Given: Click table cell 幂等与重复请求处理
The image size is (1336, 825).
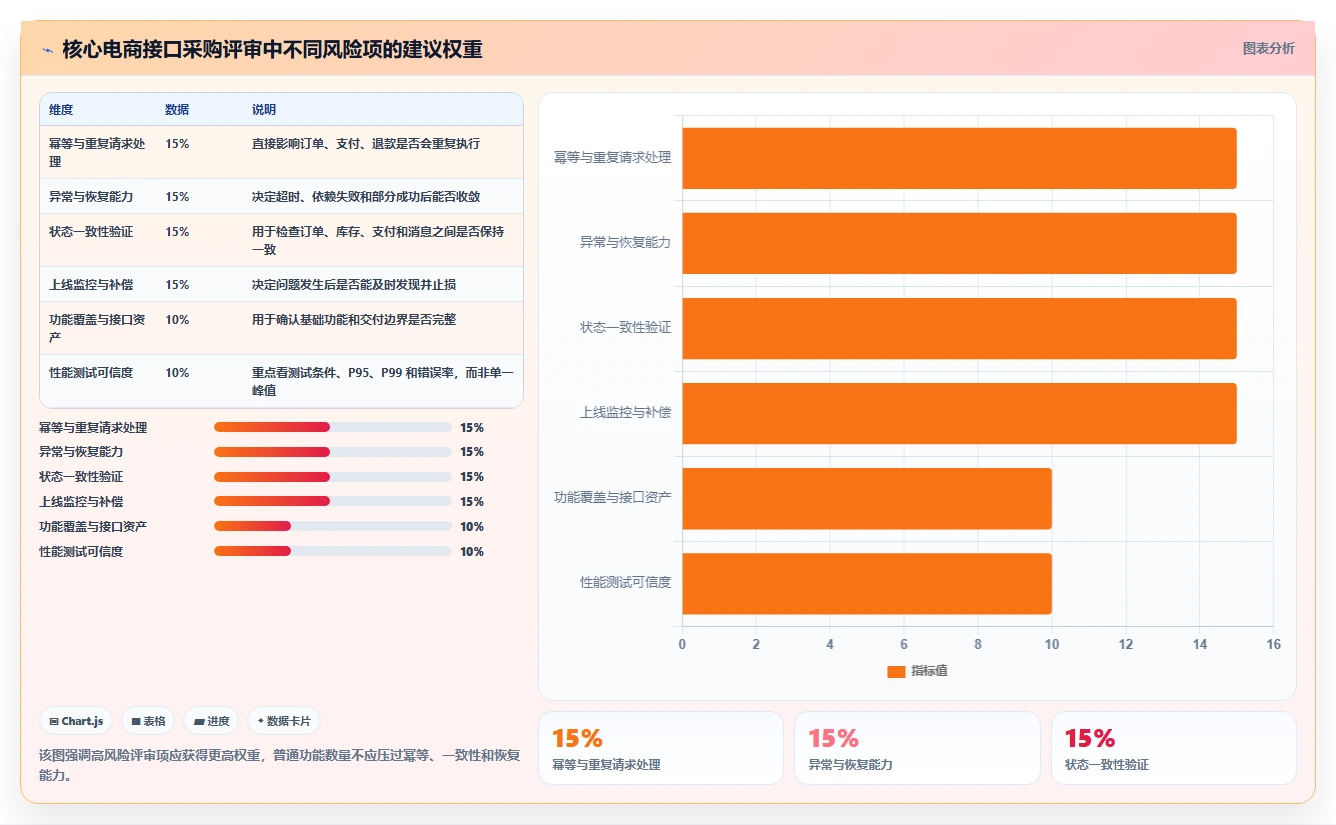Looking at the screenshot, I should click(97, 152).
